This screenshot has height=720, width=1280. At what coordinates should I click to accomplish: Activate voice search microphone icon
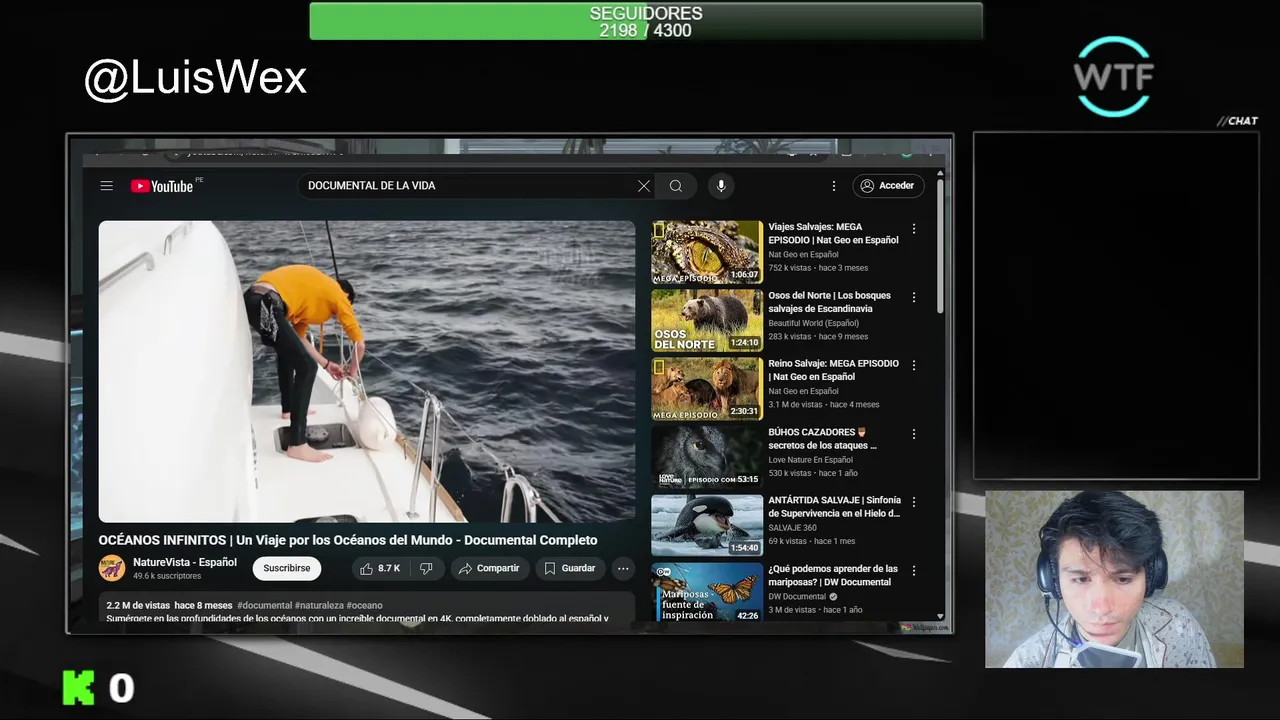pos(720,186)
